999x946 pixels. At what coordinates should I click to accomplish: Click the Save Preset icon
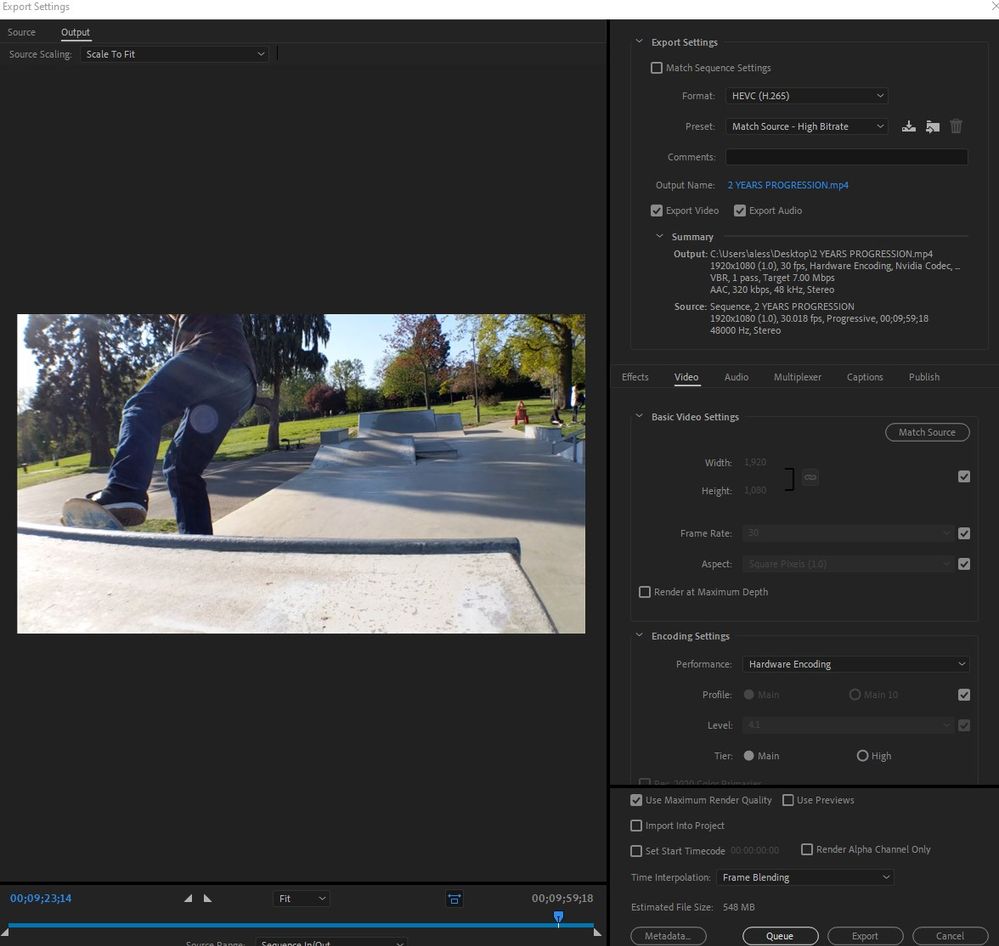click(x=908, y=126)
